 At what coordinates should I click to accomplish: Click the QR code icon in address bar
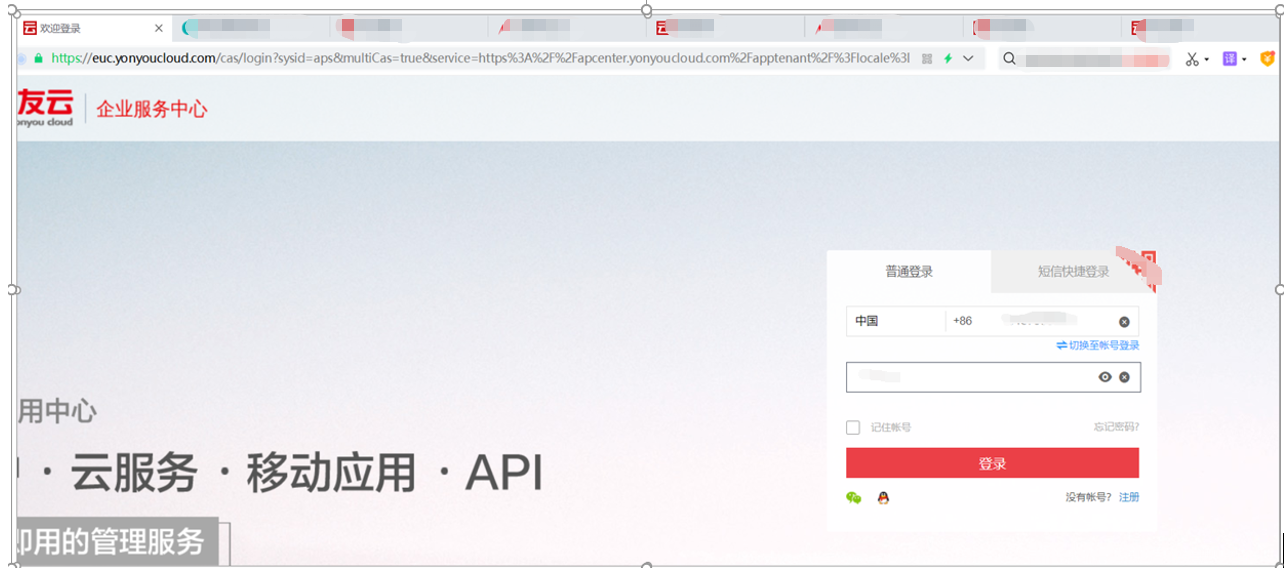927,59
